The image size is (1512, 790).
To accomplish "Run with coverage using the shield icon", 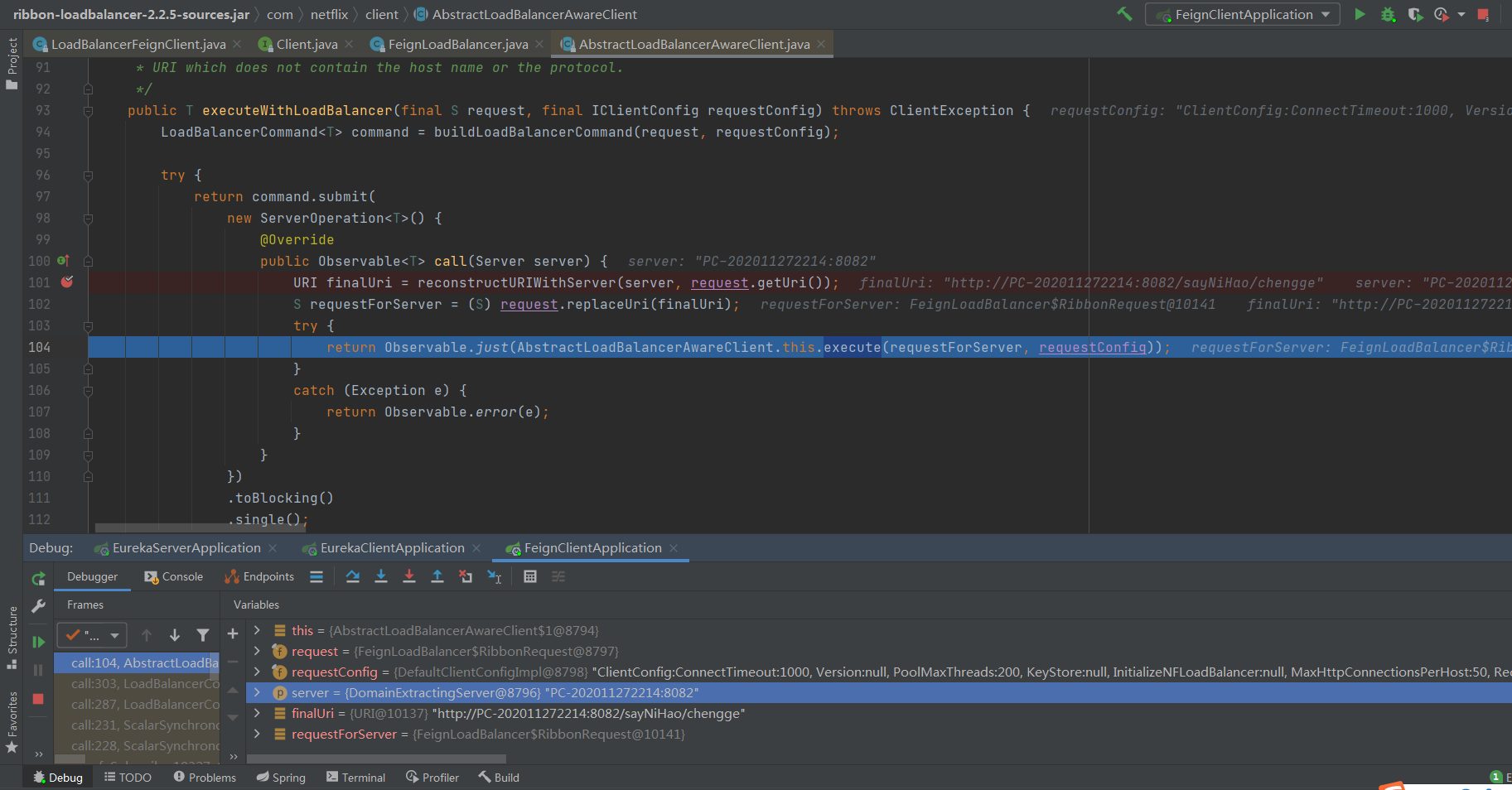I will (1415, 14).
